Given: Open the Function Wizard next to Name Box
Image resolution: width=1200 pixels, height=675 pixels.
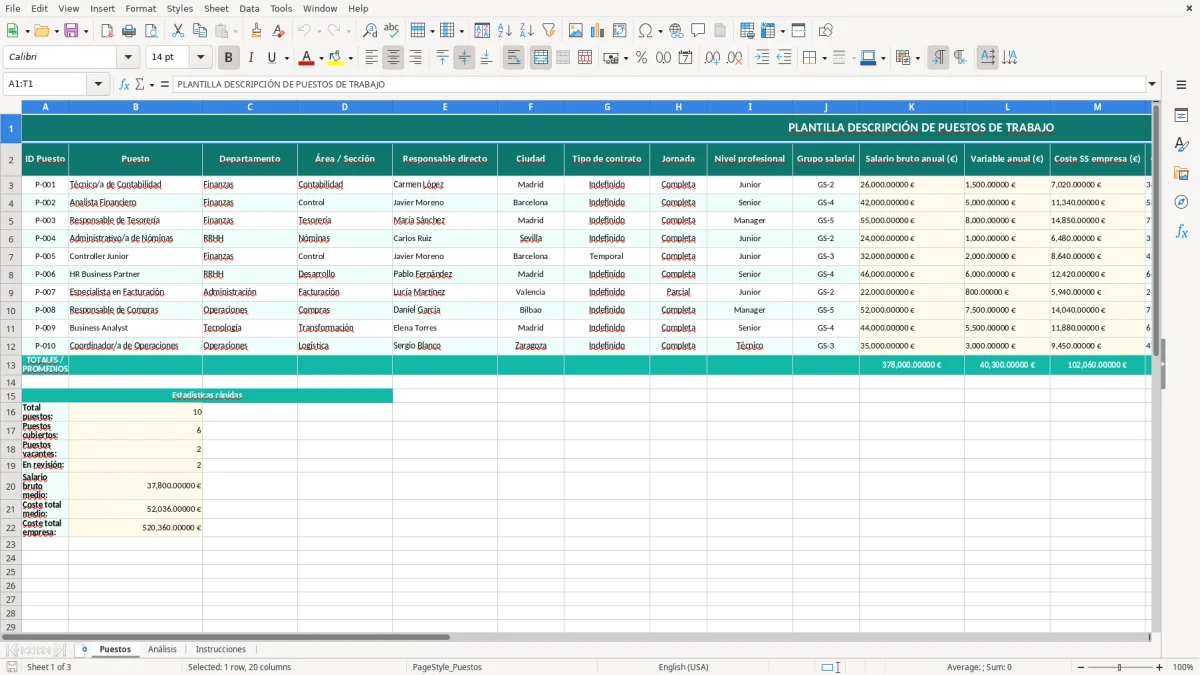Looking at the screenshot, I should 124,84.
